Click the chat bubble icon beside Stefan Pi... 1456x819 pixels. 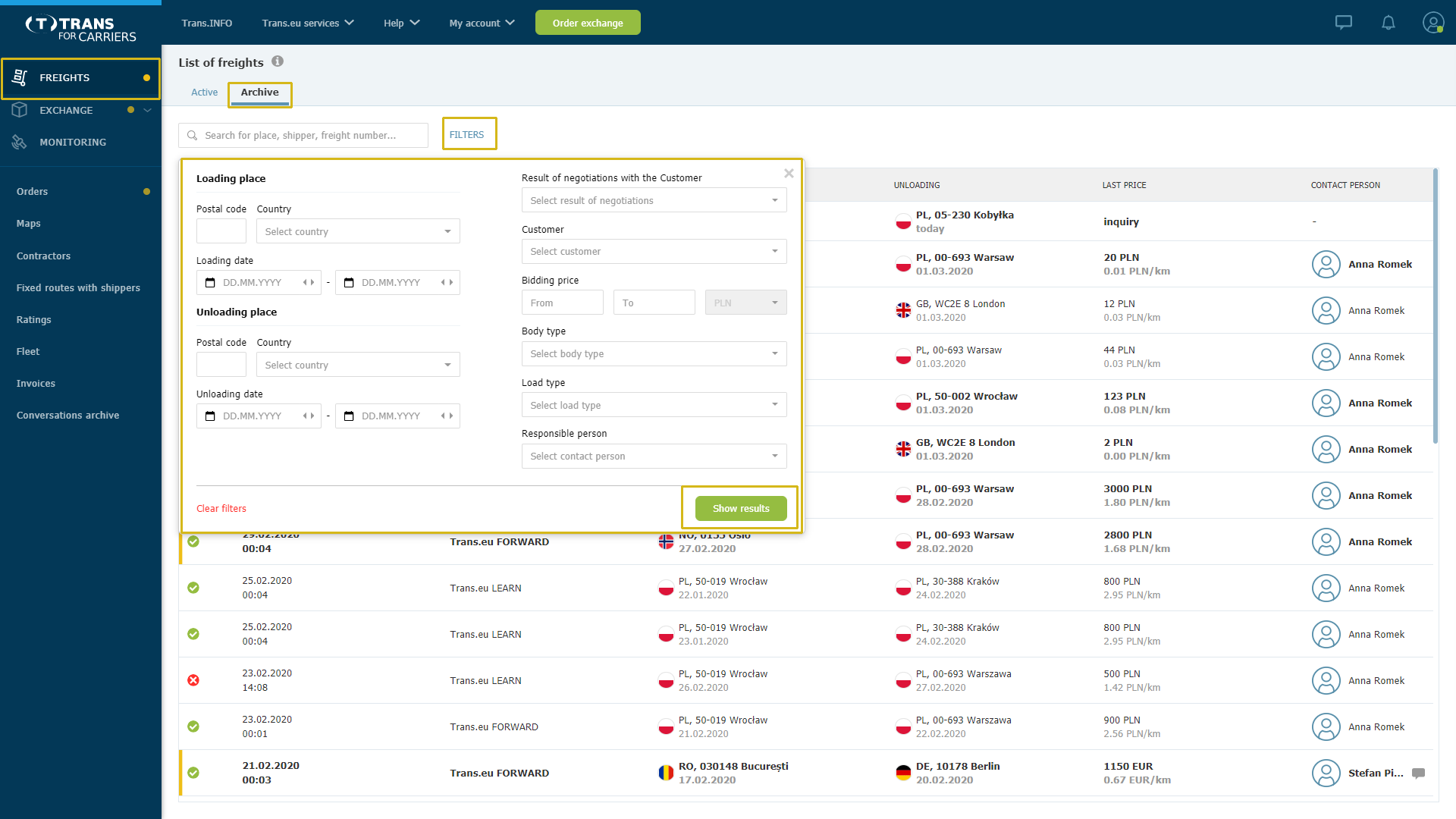click(1419, 773)
